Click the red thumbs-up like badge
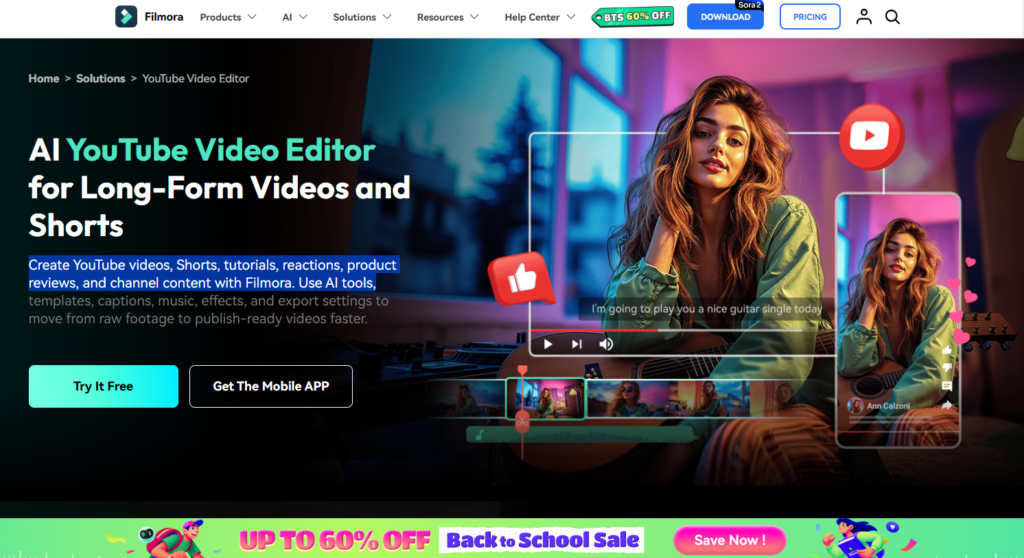The width and height of the screenshot is (1024, 558). [x=522, y=279]
